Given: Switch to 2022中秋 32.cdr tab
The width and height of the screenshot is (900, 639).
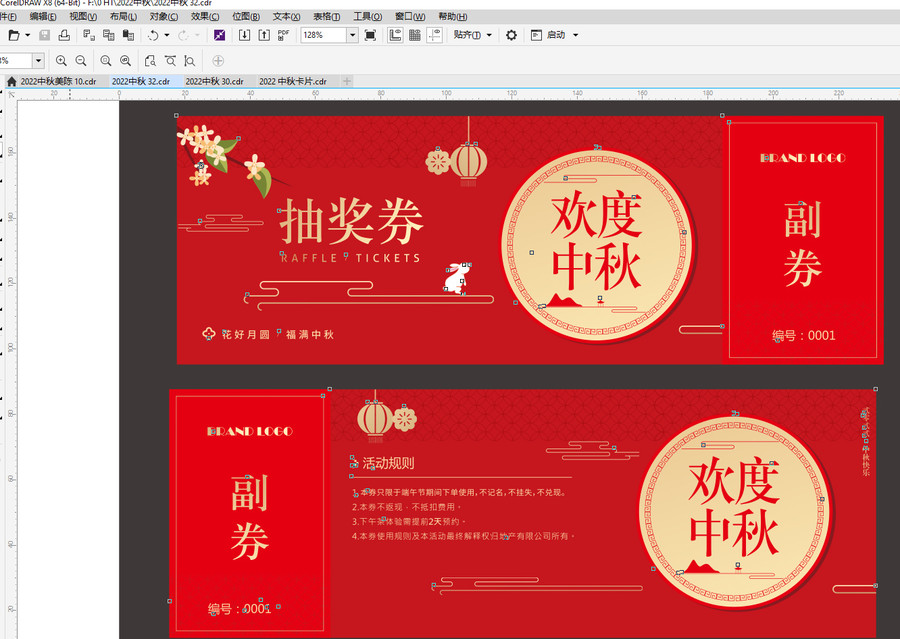Looking at the screenshot, I should point(141,82).
